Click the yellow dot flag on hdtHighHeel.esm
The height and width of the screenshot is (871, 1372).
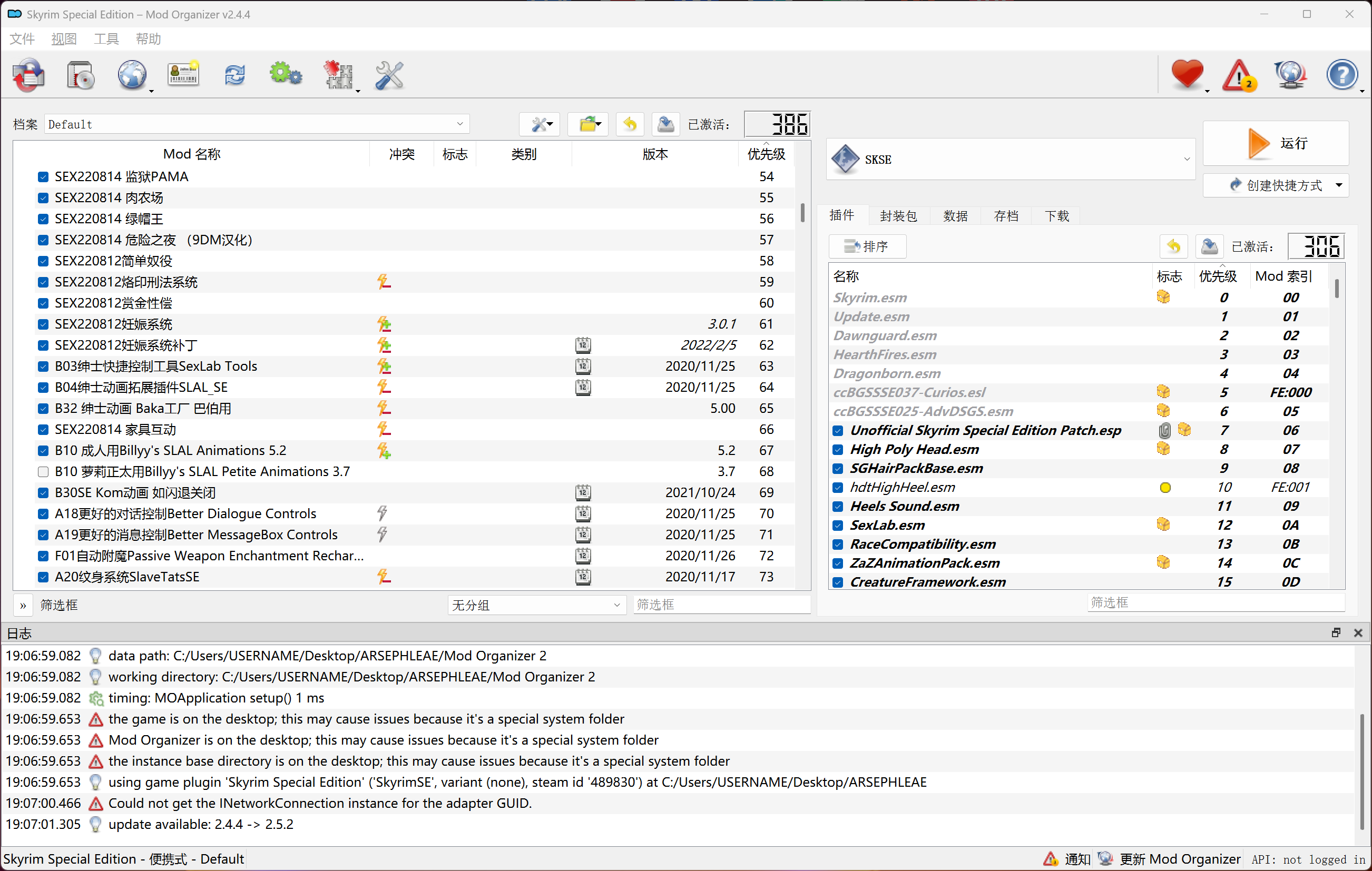click(1165, 487)
